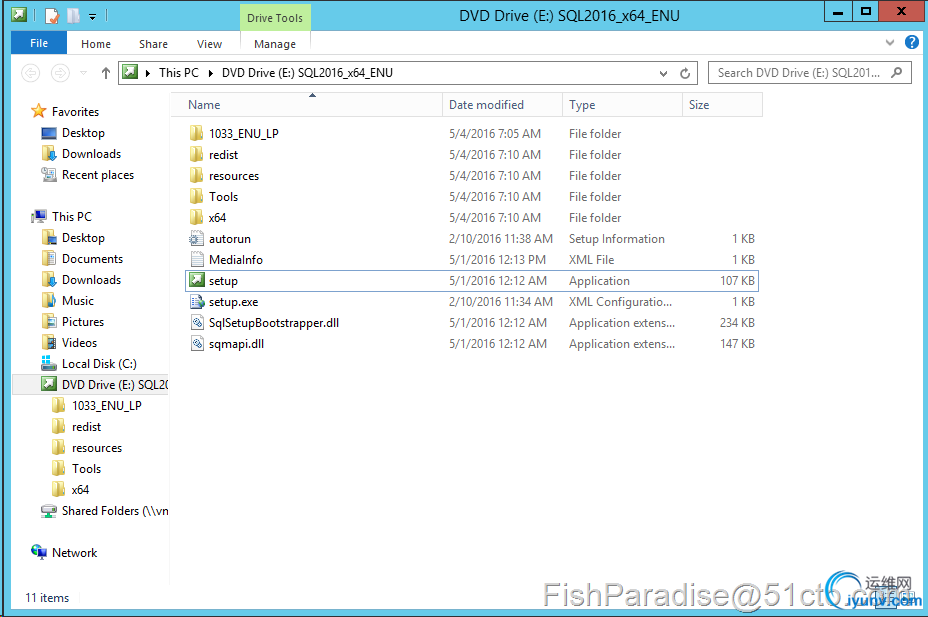This screenshot has height=617, width=928.
Task: Open the Pictures folder in sidebar
Action: coord(83,322)
